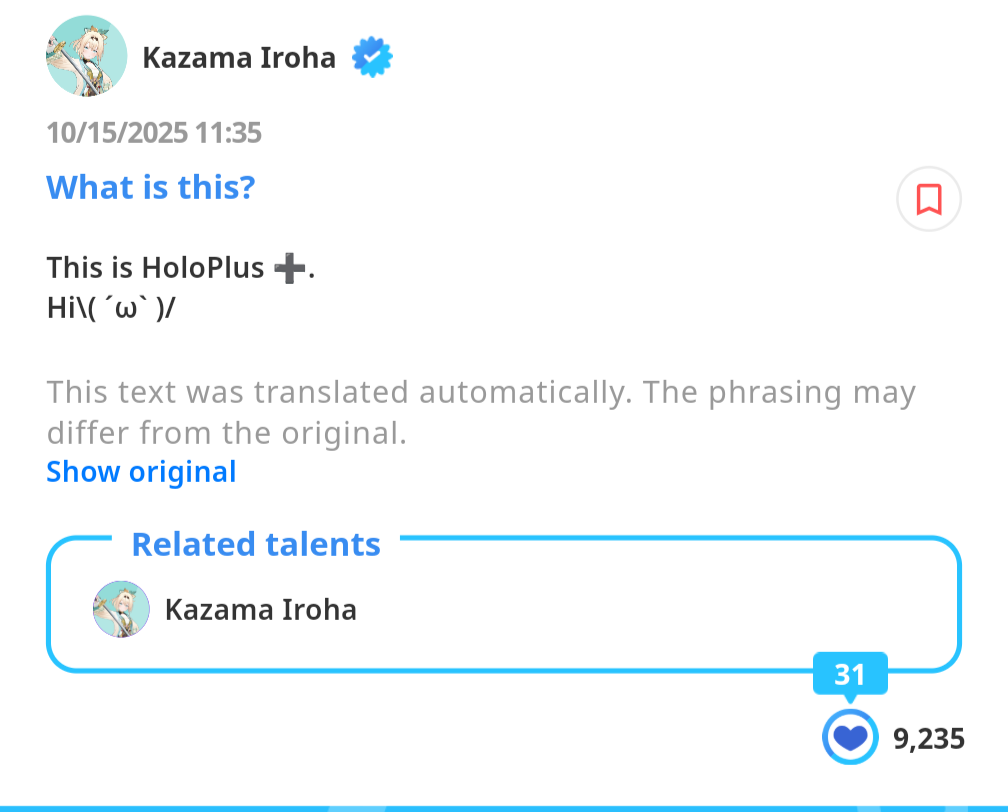Click the word "HoloPlus" in the post

[x=203, y=268]
